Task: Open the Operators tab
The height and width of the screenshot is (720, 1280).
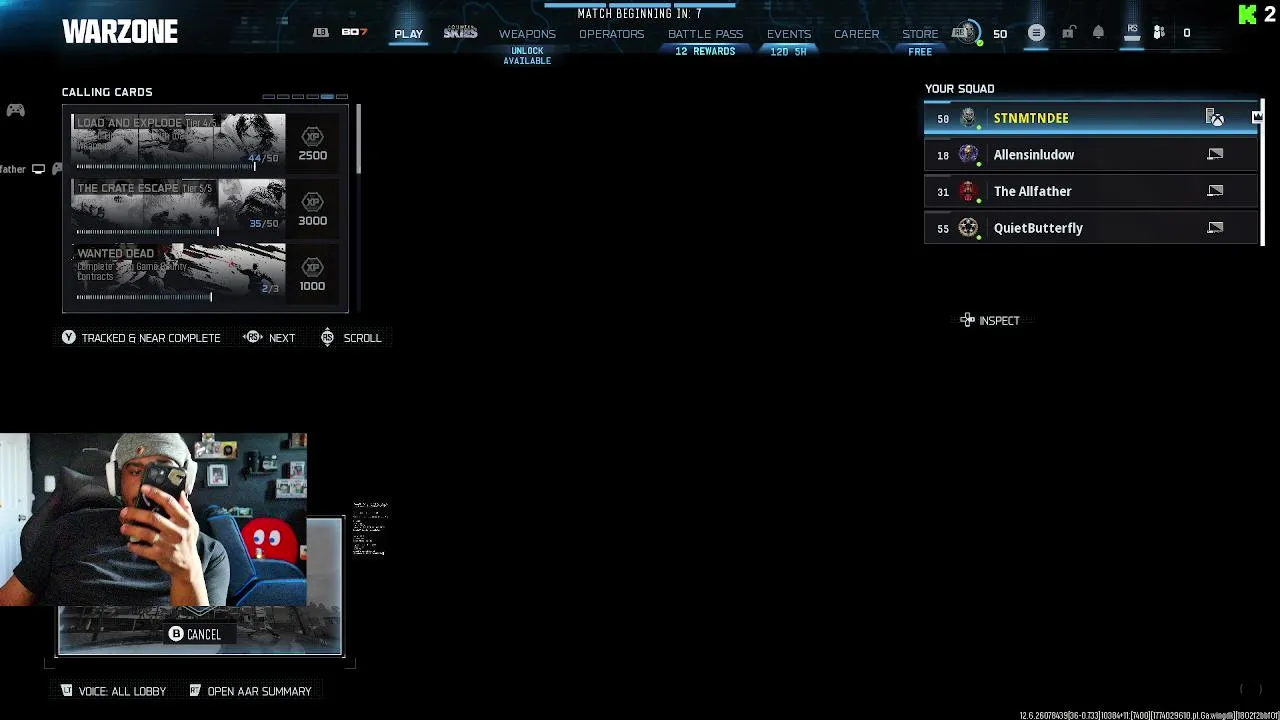Action: click(x=611, y=34)
